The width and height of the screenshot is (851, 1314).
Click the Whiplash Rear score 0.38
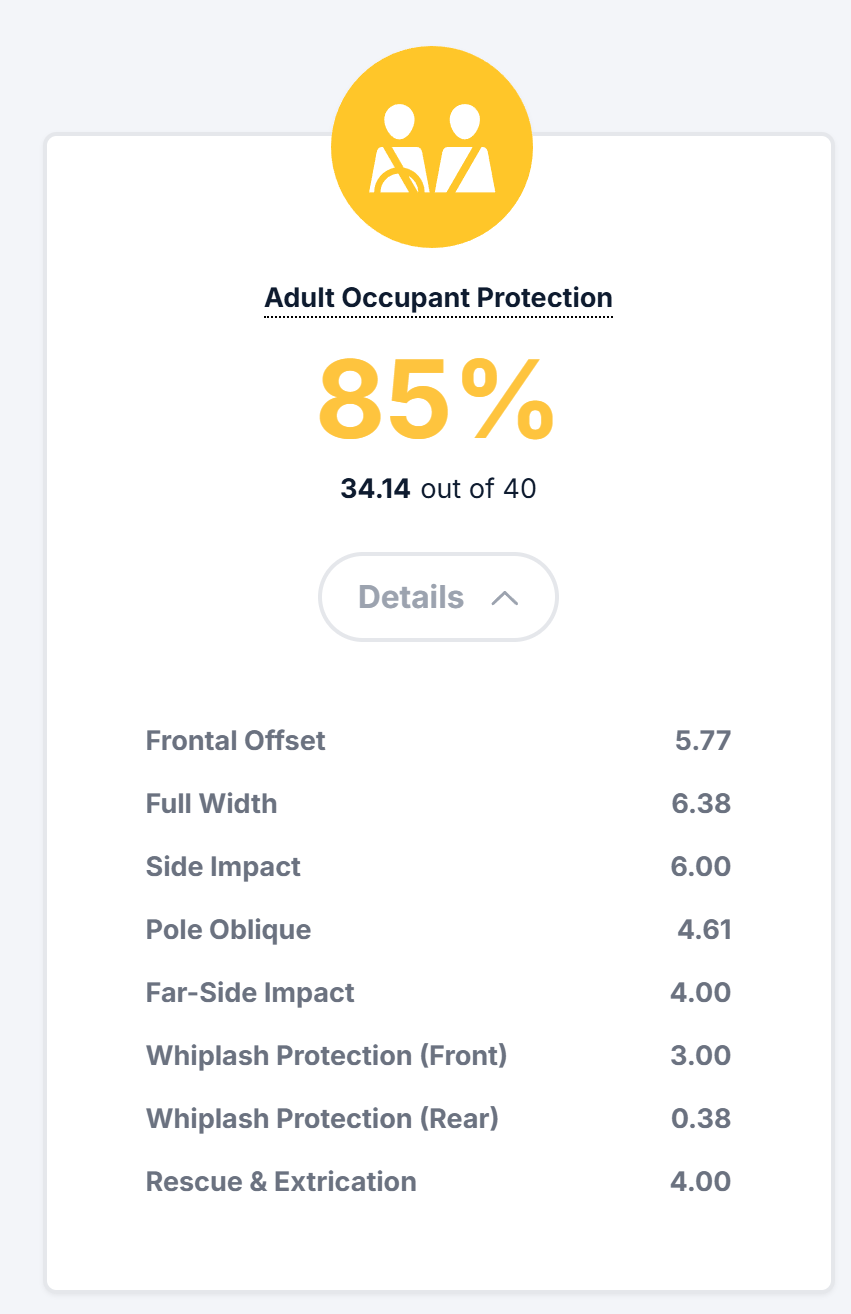click(701, 1119)
